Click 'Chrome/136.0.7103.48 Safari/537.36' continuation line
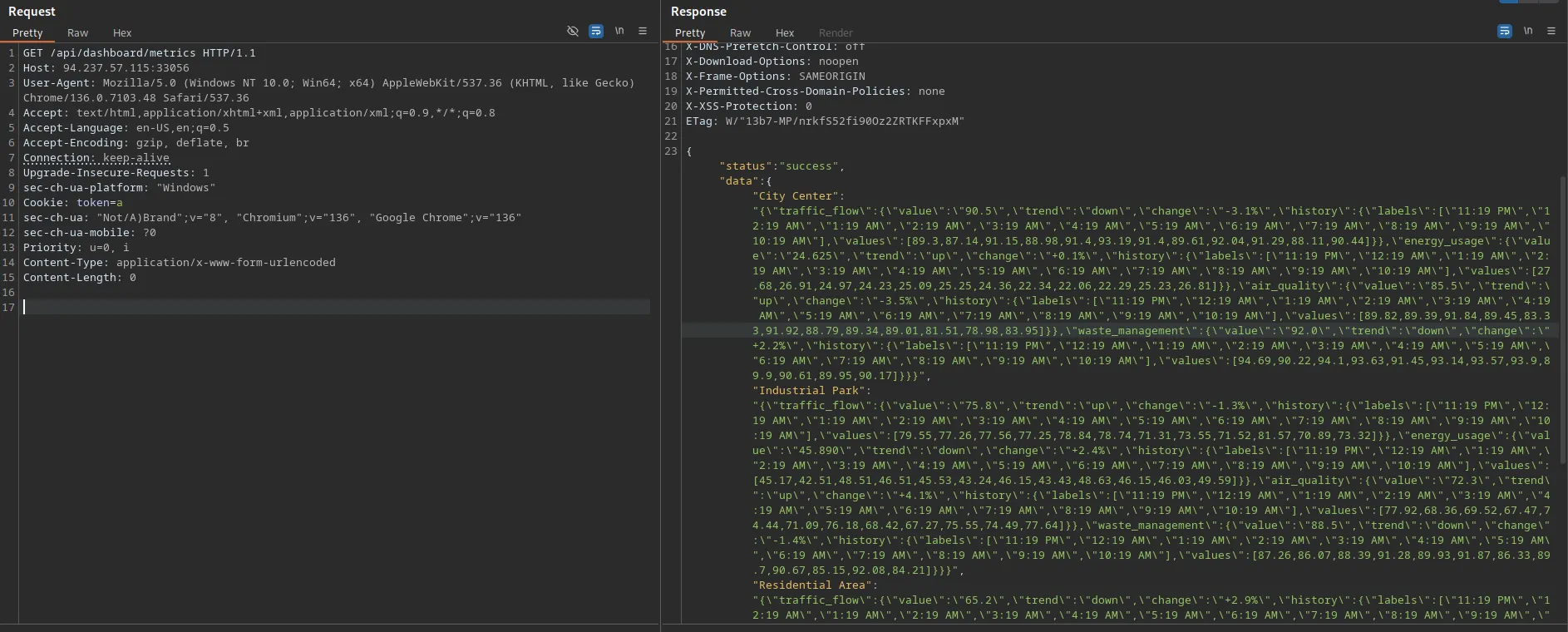Screen dimensions: 1568x632 click(x=136, y=98)
